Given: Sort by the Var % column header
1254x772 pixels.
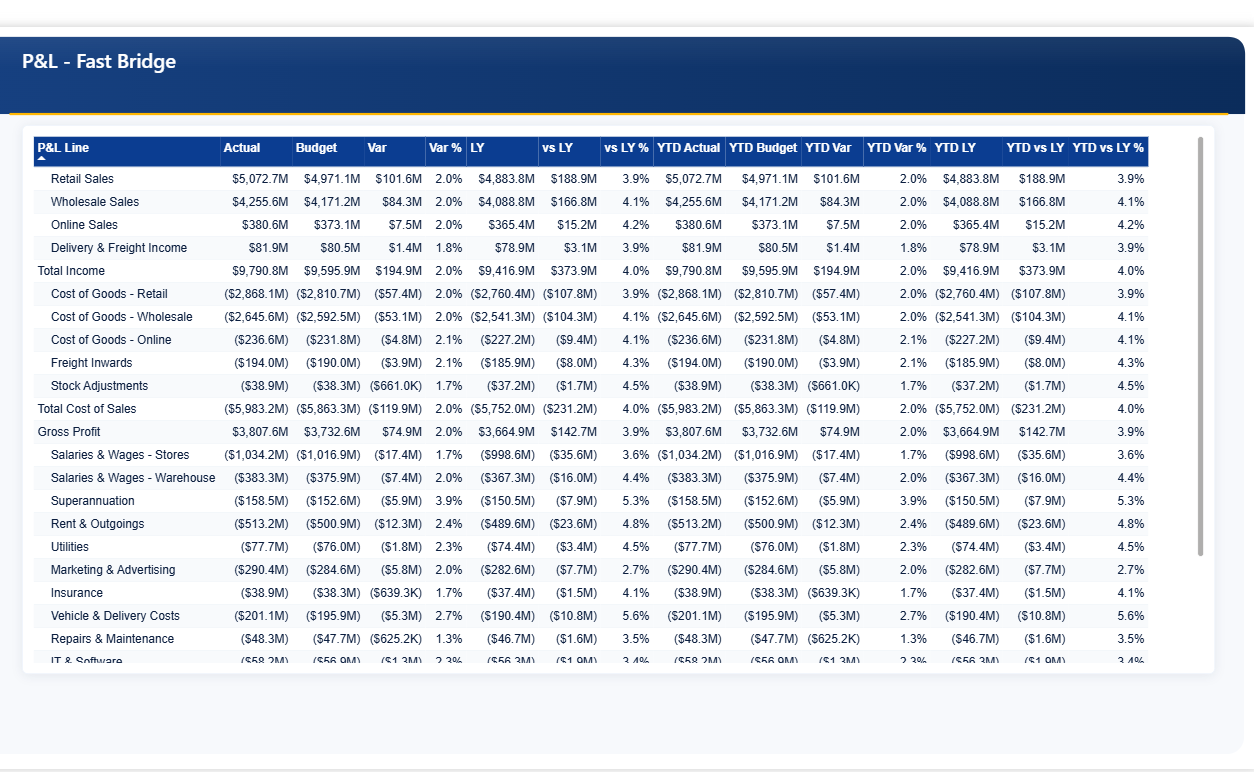Looking at the screenshot, I should pos(446,151).
